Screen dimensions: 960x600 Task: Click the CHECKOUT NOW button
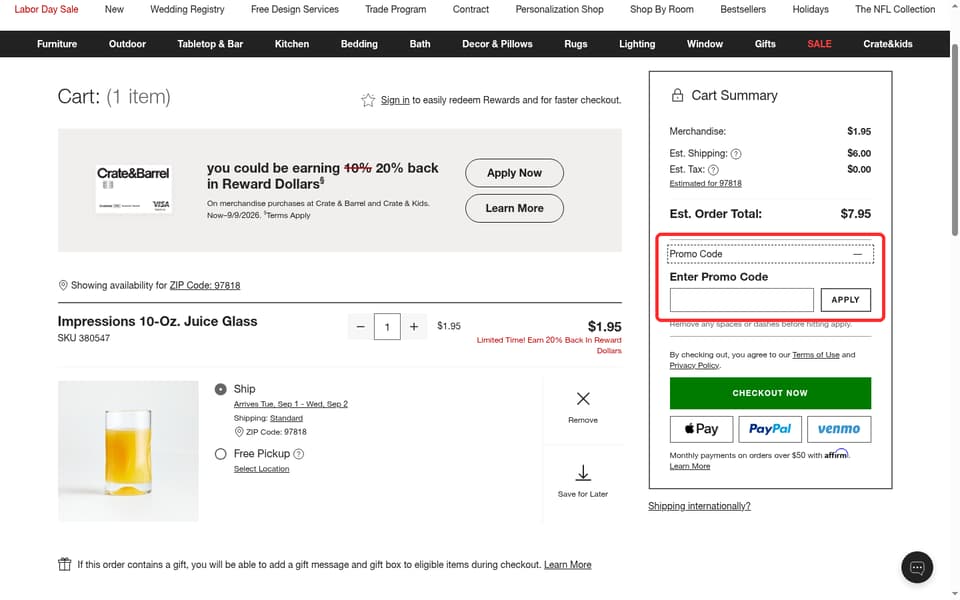tap(770, 393)
